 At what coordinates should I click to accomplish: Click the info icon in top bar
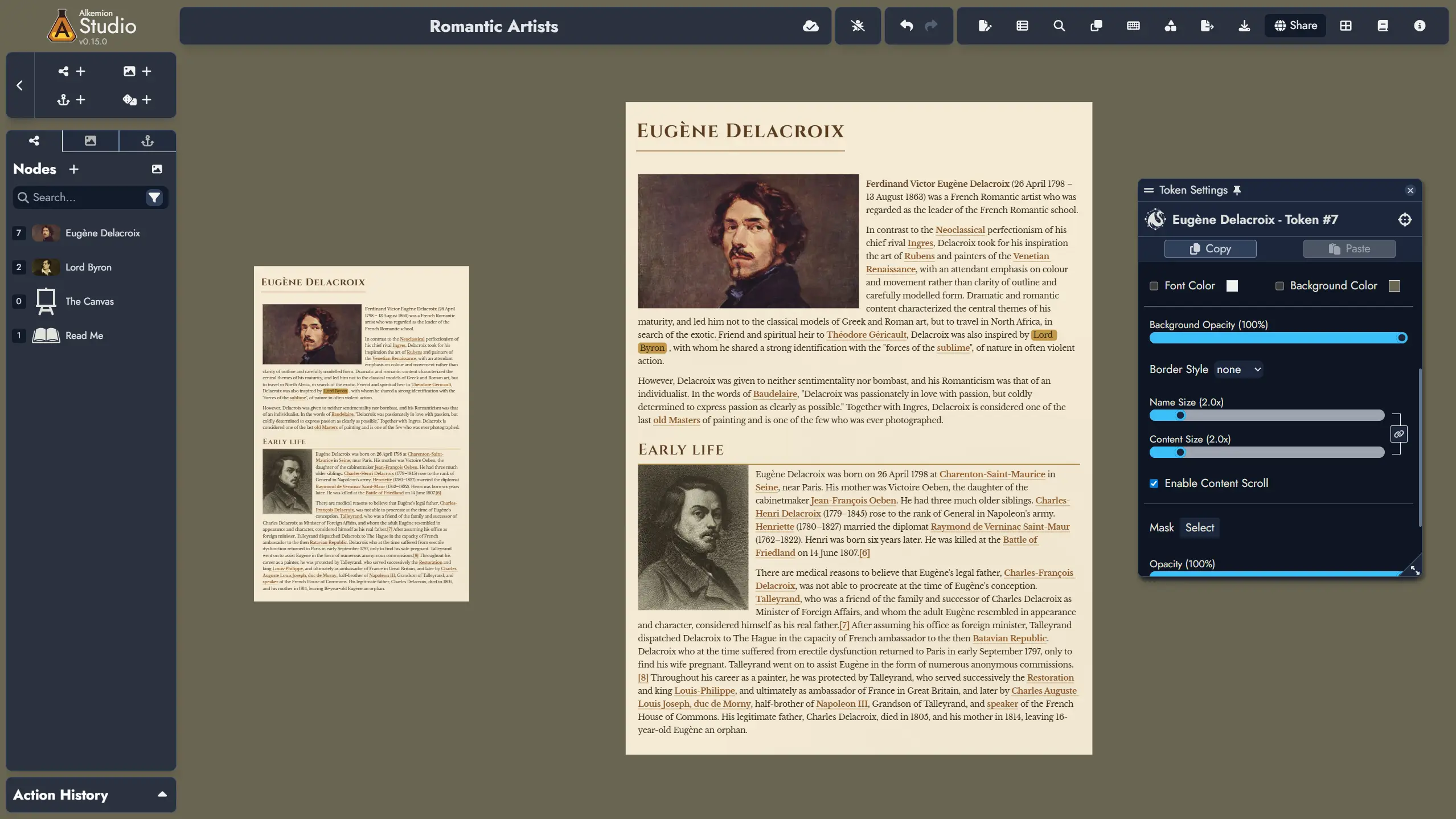(x=1419, y=26)
